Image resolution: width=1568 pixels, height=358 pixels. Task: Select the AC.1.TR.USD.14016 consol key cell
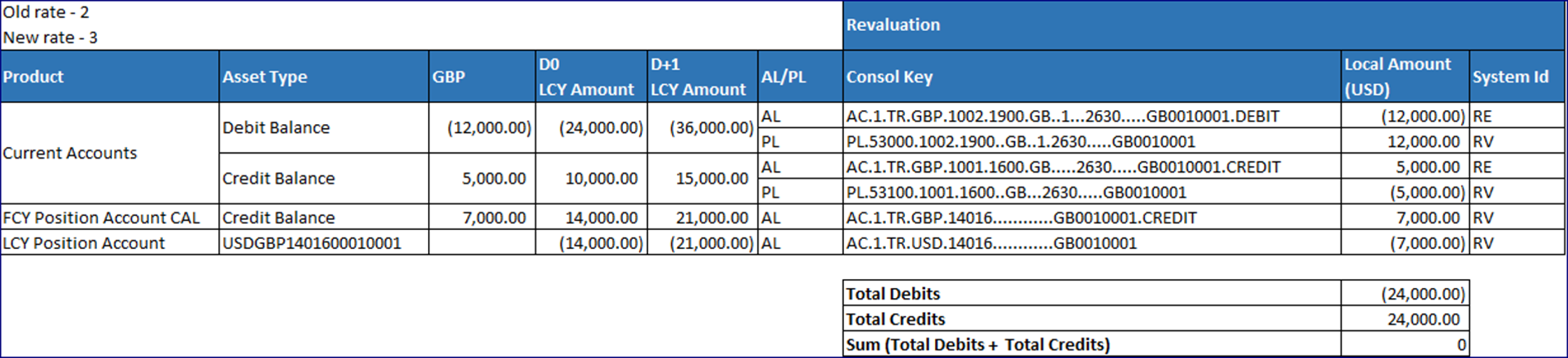point(1092,243)
